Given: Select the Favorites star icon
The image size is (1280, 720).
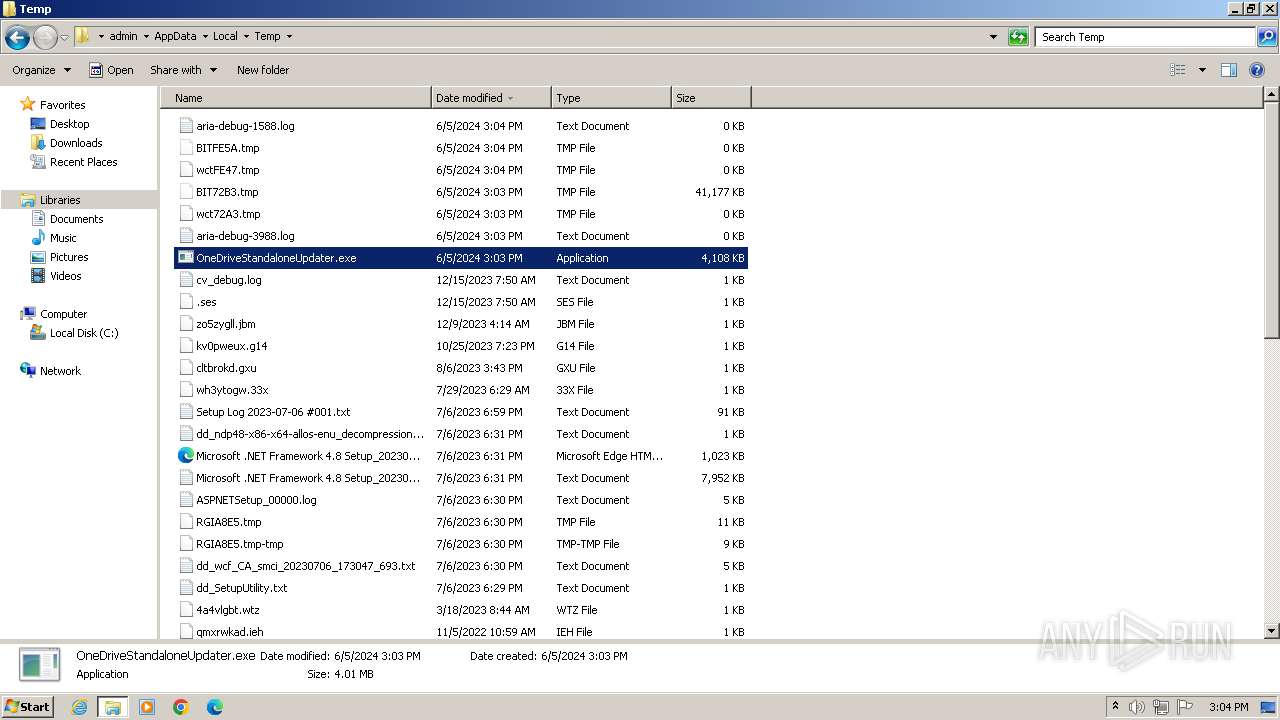Looking at the screenshot, I should (x=28, y=105).
